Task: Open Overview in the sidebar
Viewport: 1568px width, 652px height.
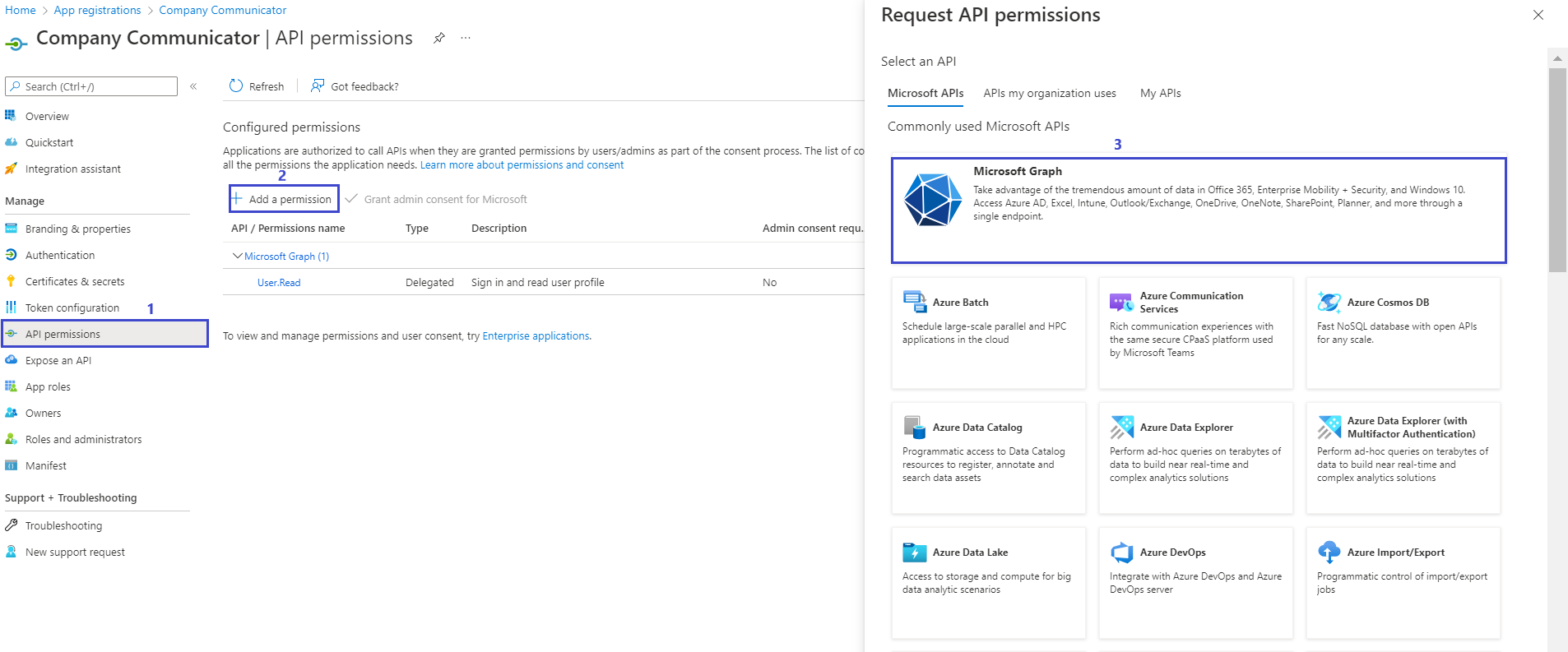Action: coord(47,116)
